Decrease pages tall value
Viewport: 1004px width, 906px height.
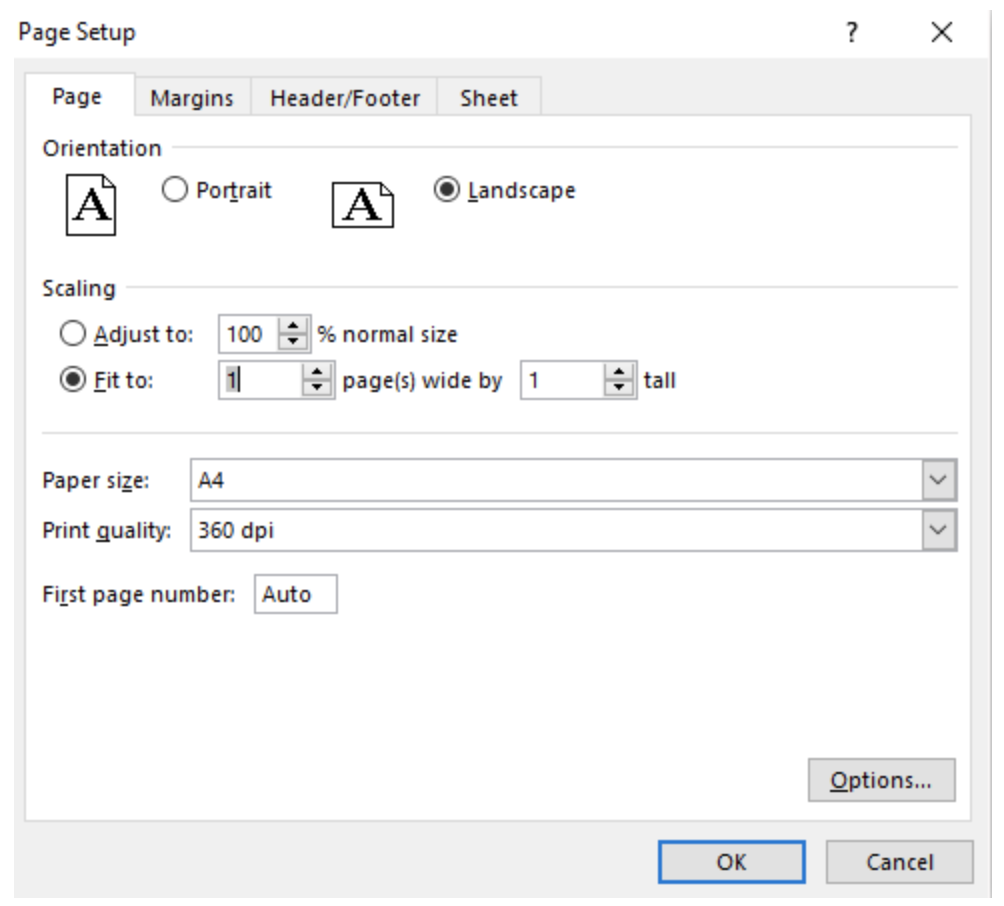tap(619, 388)
